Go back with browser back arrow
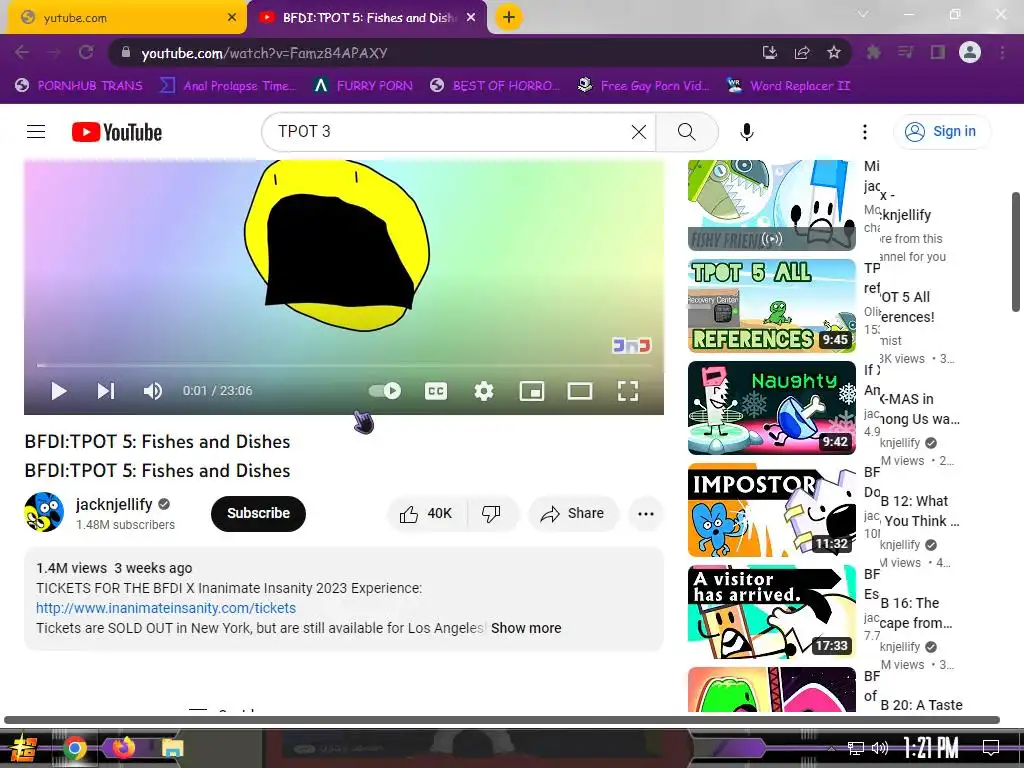Image resolution: width=1024 pixels, height=768 pixels. click(22, 53)
